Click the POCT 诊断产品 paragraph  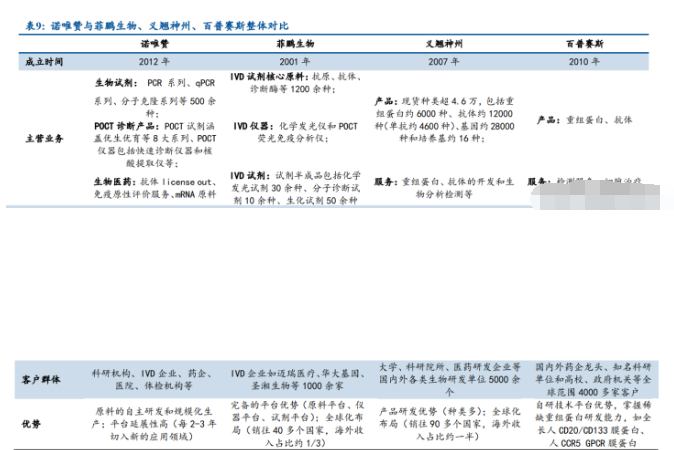[x=155, y=144]
